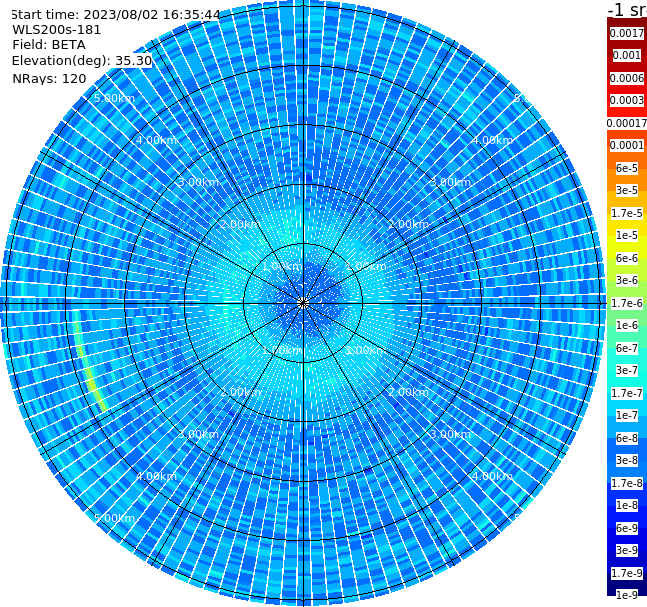Select the 3e-9 colorbar label
This screenshot has height=607, width=647.
[x=627, y=550]
